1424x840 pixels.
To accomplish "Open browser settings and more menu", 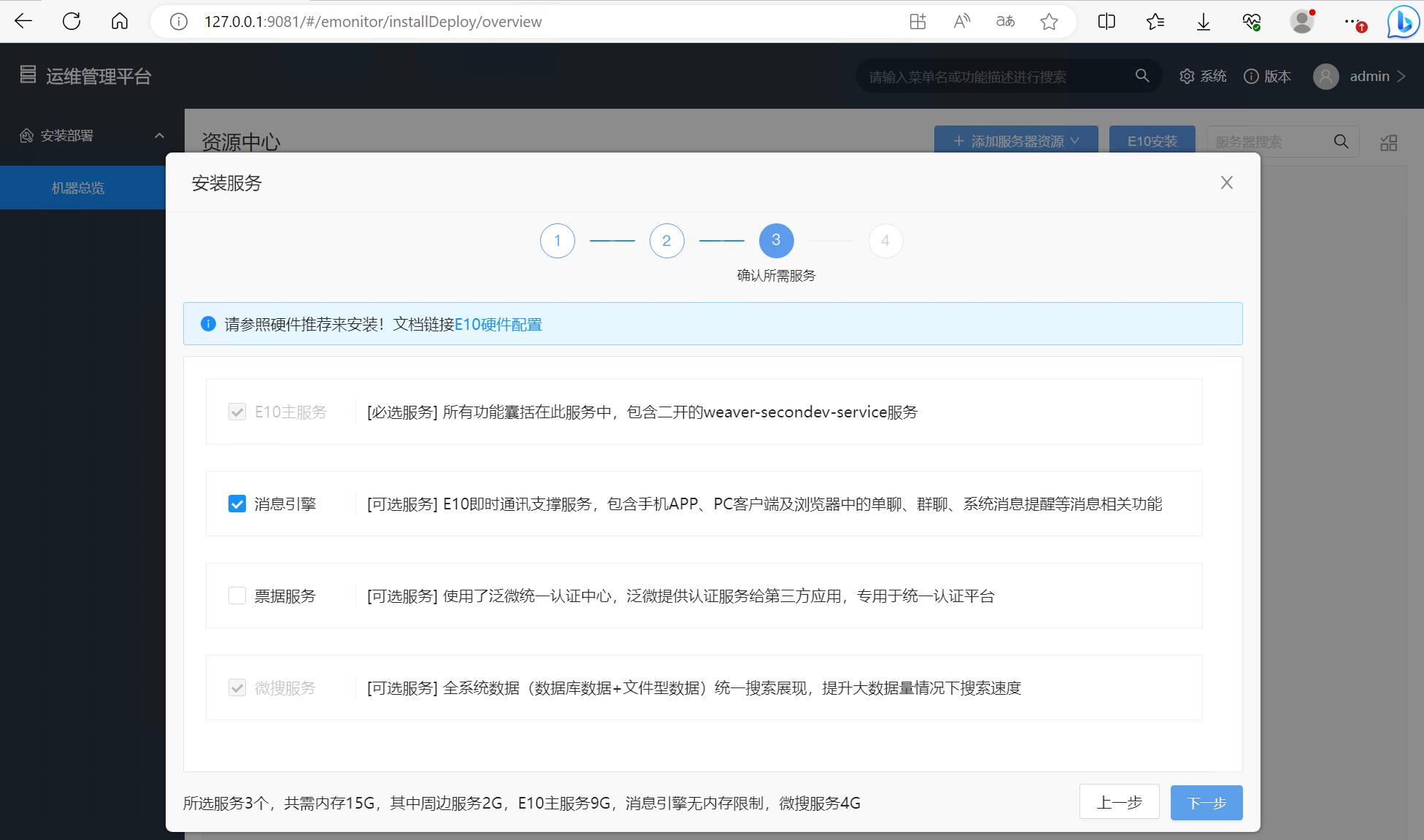I will pos(1354,23).
